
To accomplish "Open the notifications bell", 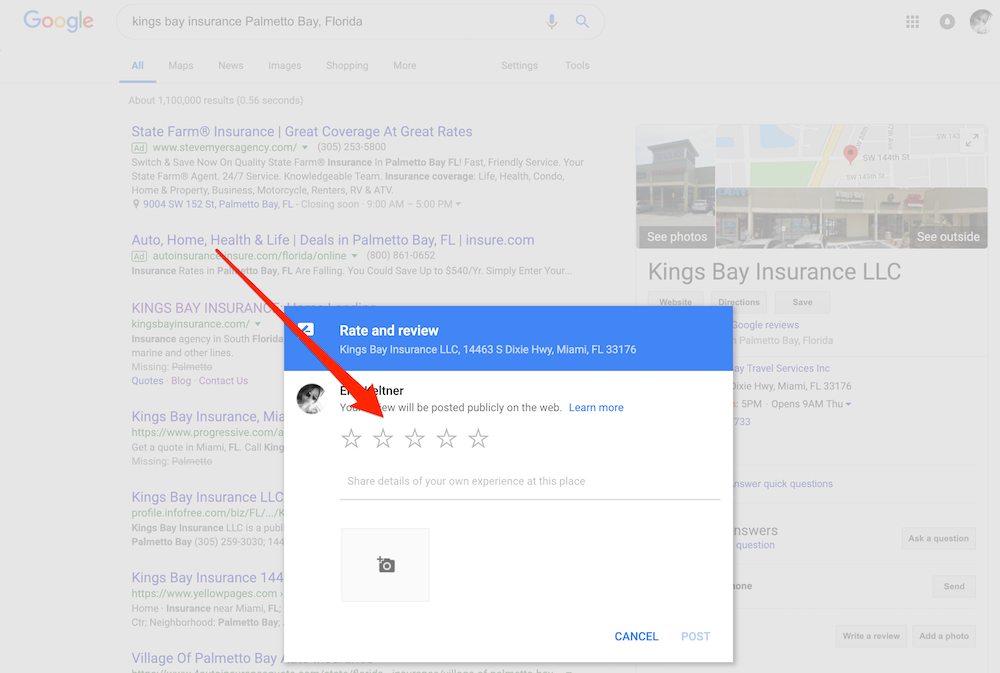I will pyautogui.click(x=947, y=22).
